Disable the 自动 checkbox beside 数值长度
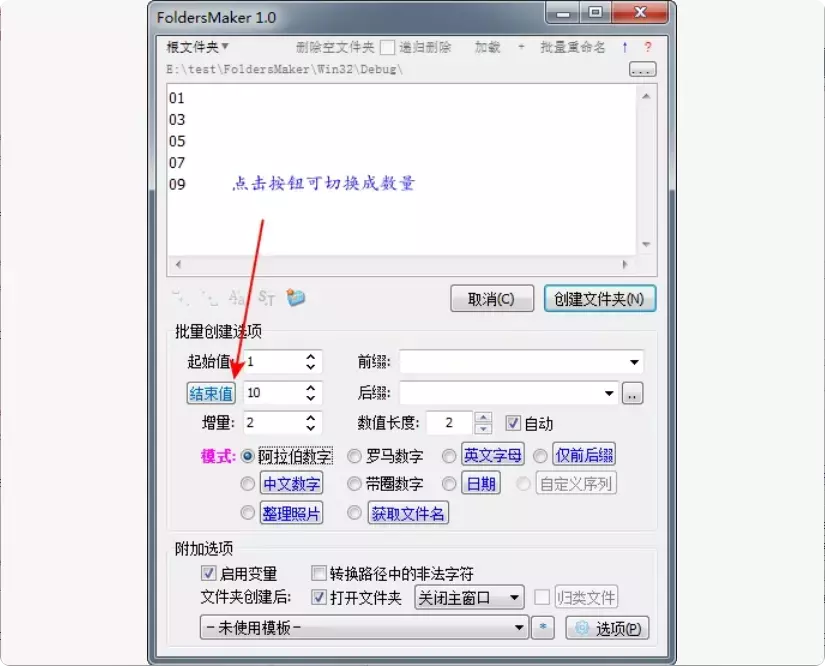The height and width of the screenshot is (666, 825). [x=514, y=422]
